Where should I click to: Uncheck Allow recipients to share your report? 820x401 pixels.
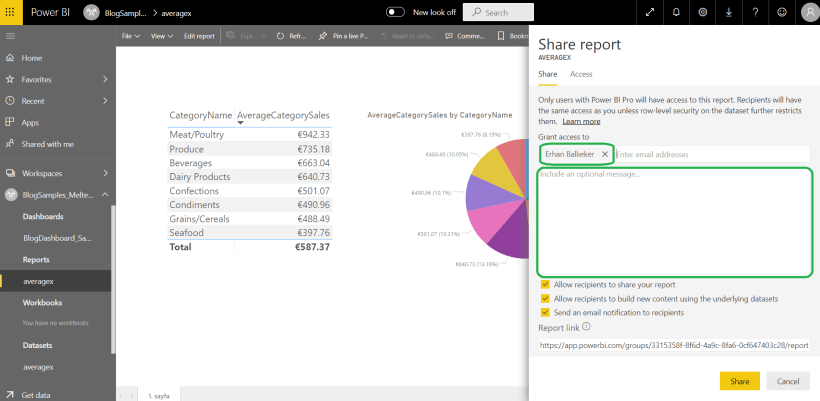tap(545, 284)
